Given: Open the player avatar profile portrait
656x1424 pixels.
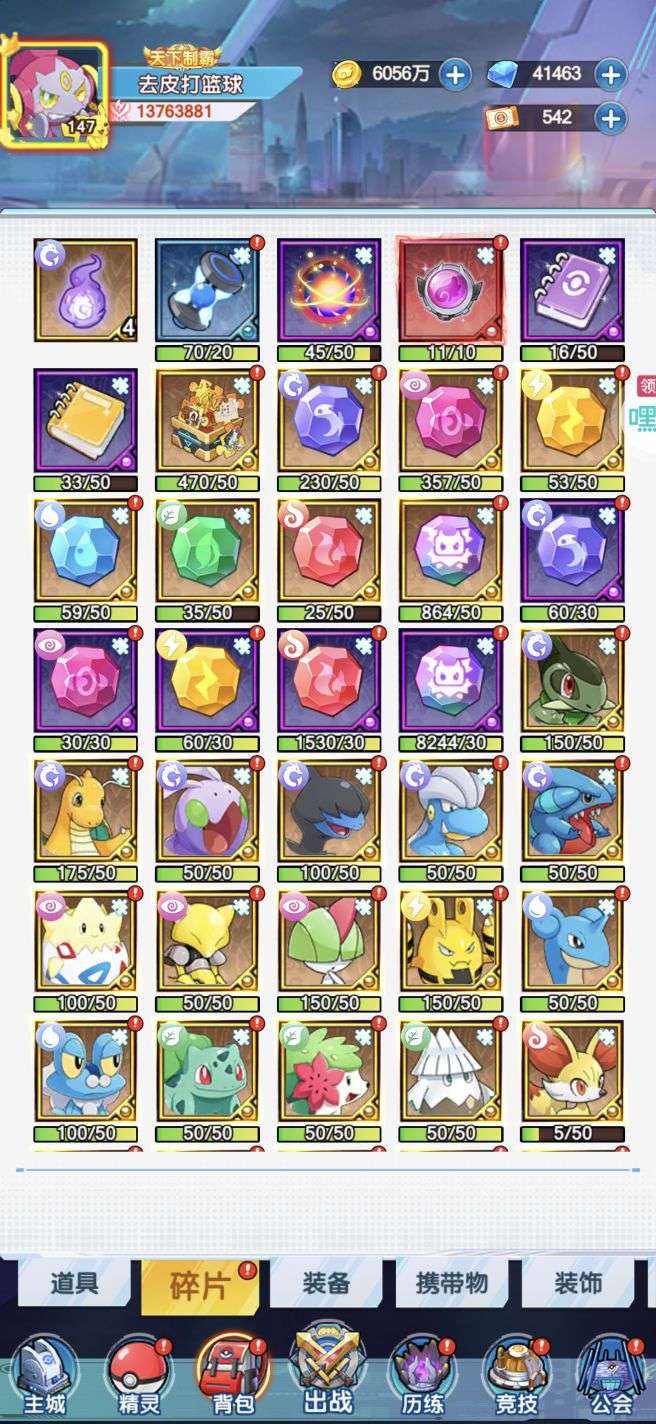Looking at the screenshot, I should 55,93.
